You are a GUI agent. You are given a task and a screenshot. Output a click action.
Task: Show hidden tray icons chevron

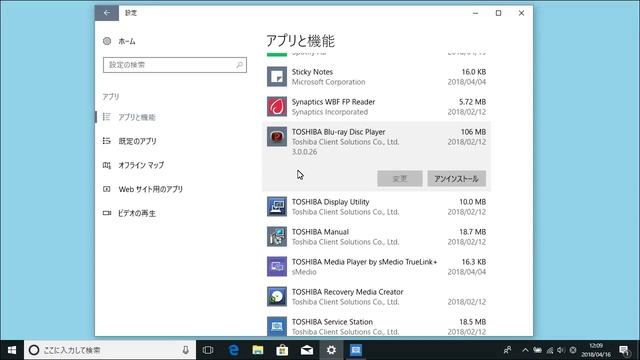pyautogui.click(x=525, y=350)
